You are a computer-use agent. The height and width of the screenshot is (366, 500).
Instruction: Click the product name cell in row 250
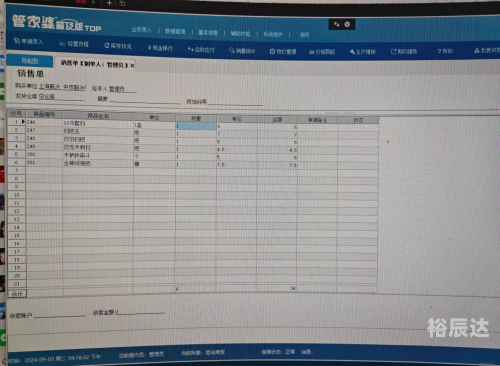tap(98, 155)
